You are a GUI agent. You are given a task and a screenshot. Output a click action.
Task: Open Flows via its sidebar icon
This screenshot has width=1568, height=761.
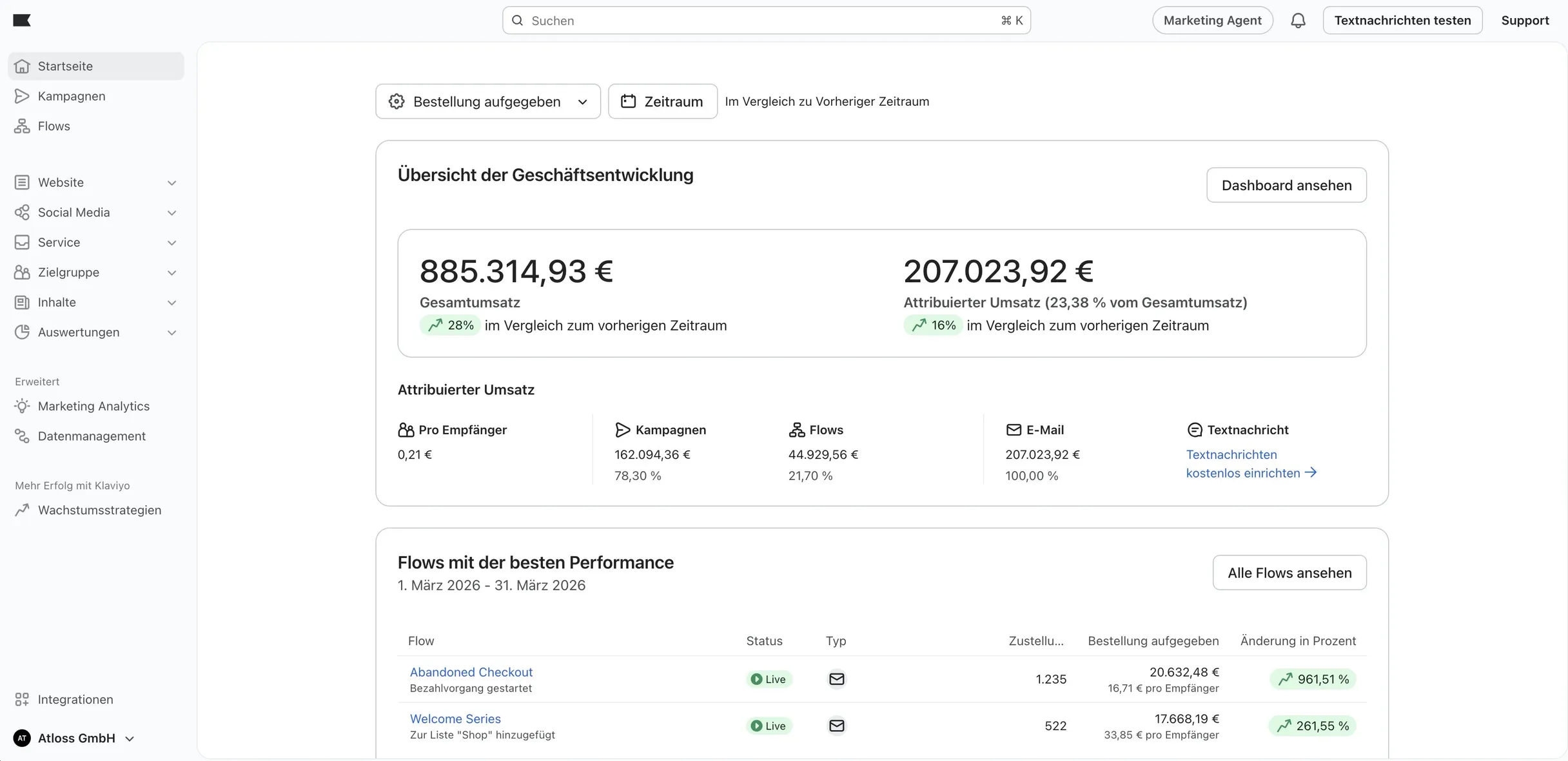pyautogui.click(x=23, y=126)
